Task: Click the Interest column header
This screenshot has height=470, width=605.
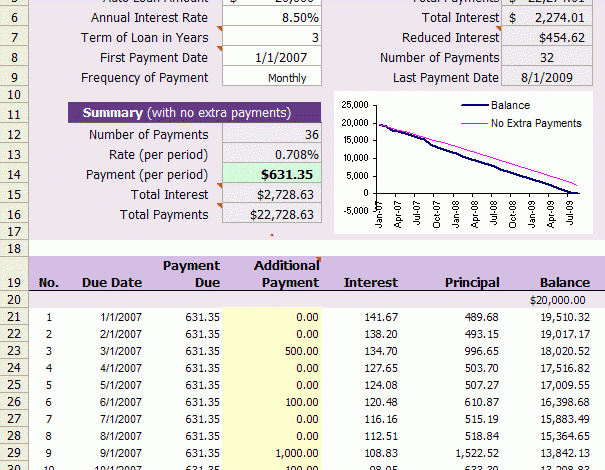Action: tap(371, 282)
